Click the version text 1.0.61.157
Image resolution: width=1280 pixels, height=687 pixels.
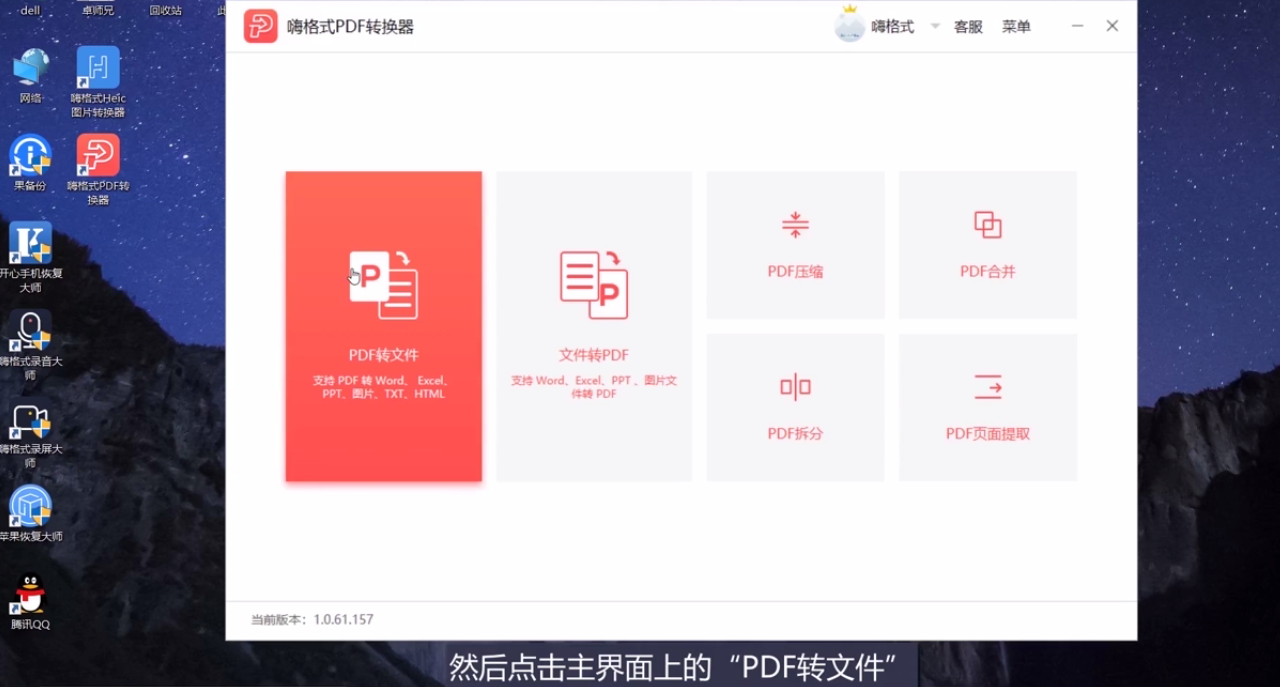tap(343, 620)
